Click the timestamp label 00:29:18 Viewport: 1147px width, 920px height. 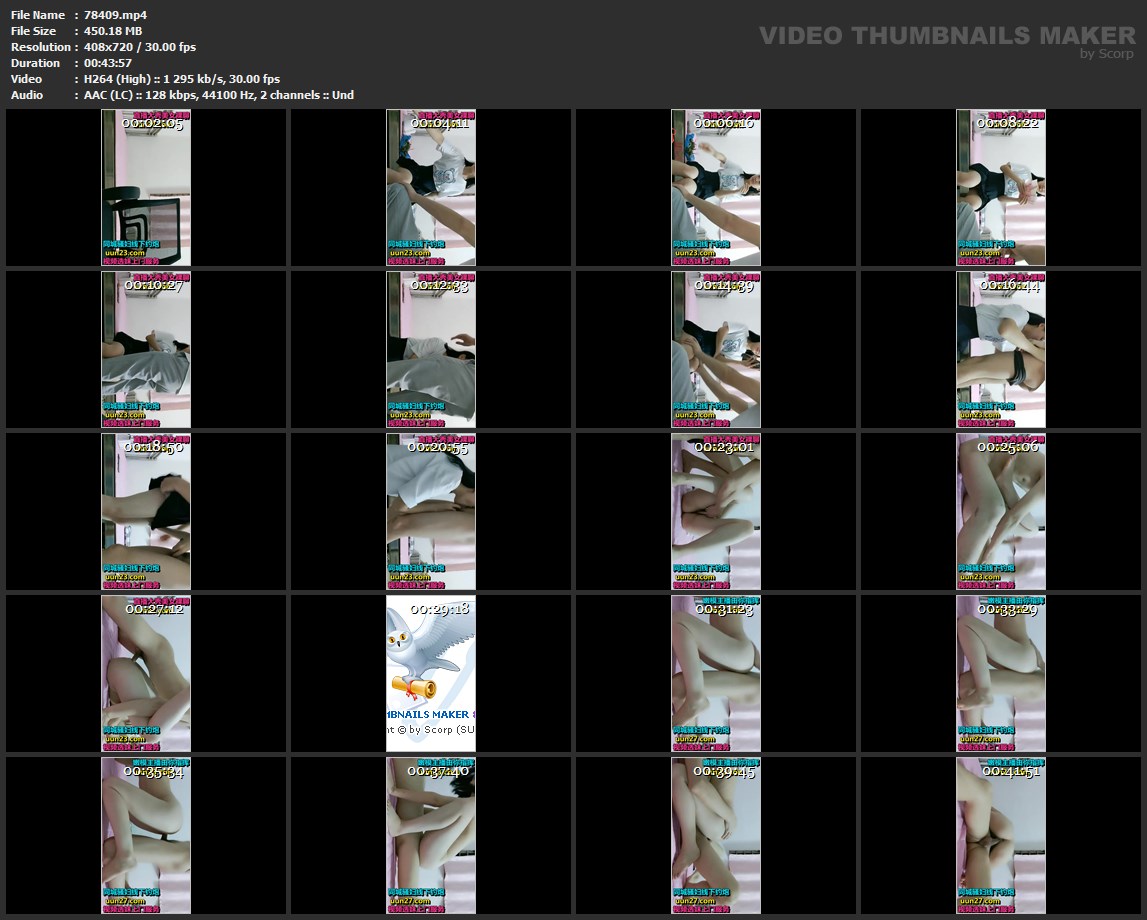click(438, 608)
